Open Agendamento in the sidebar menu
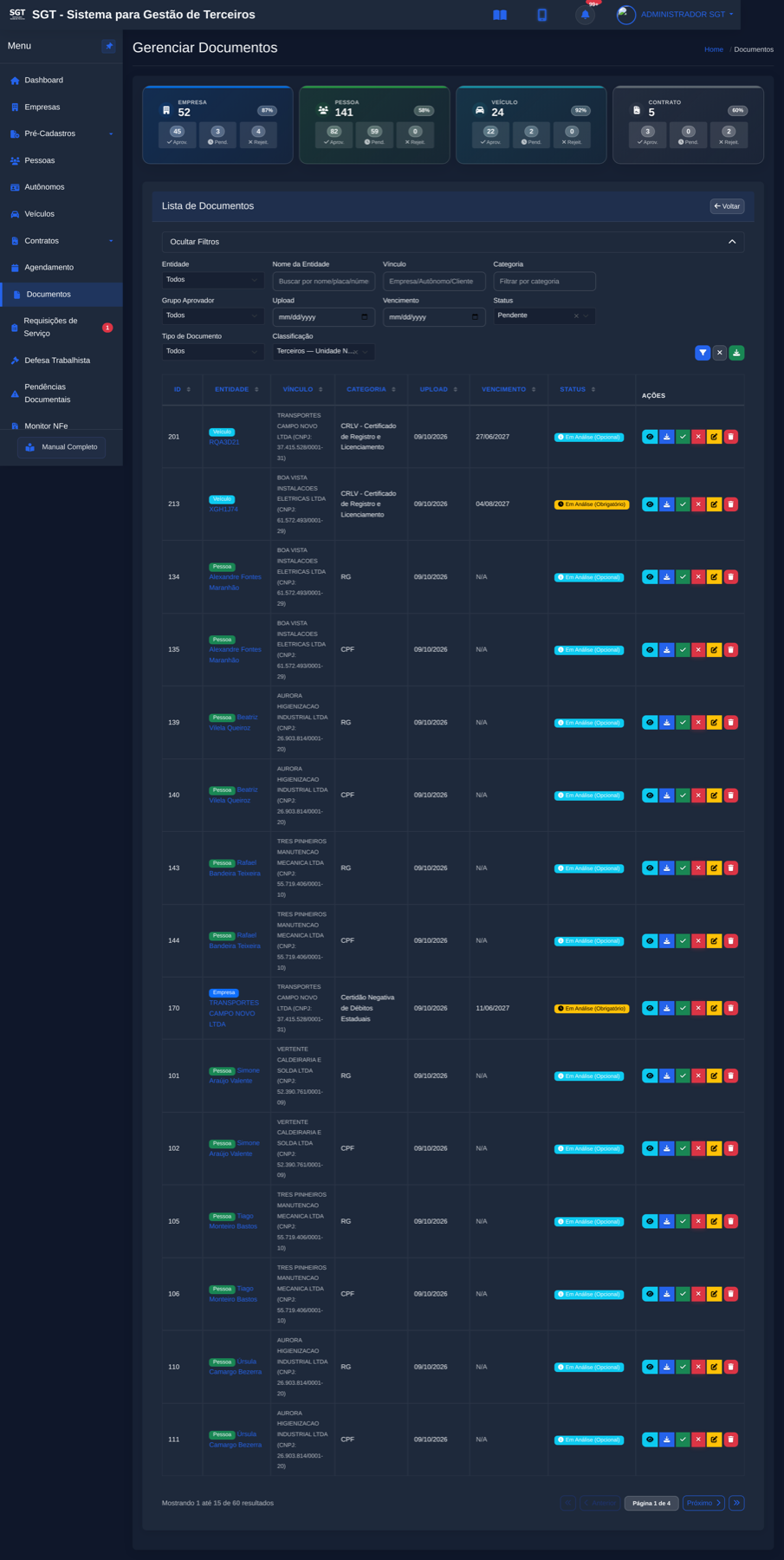The image size is (784, 1560). click(x=62, y=267)
